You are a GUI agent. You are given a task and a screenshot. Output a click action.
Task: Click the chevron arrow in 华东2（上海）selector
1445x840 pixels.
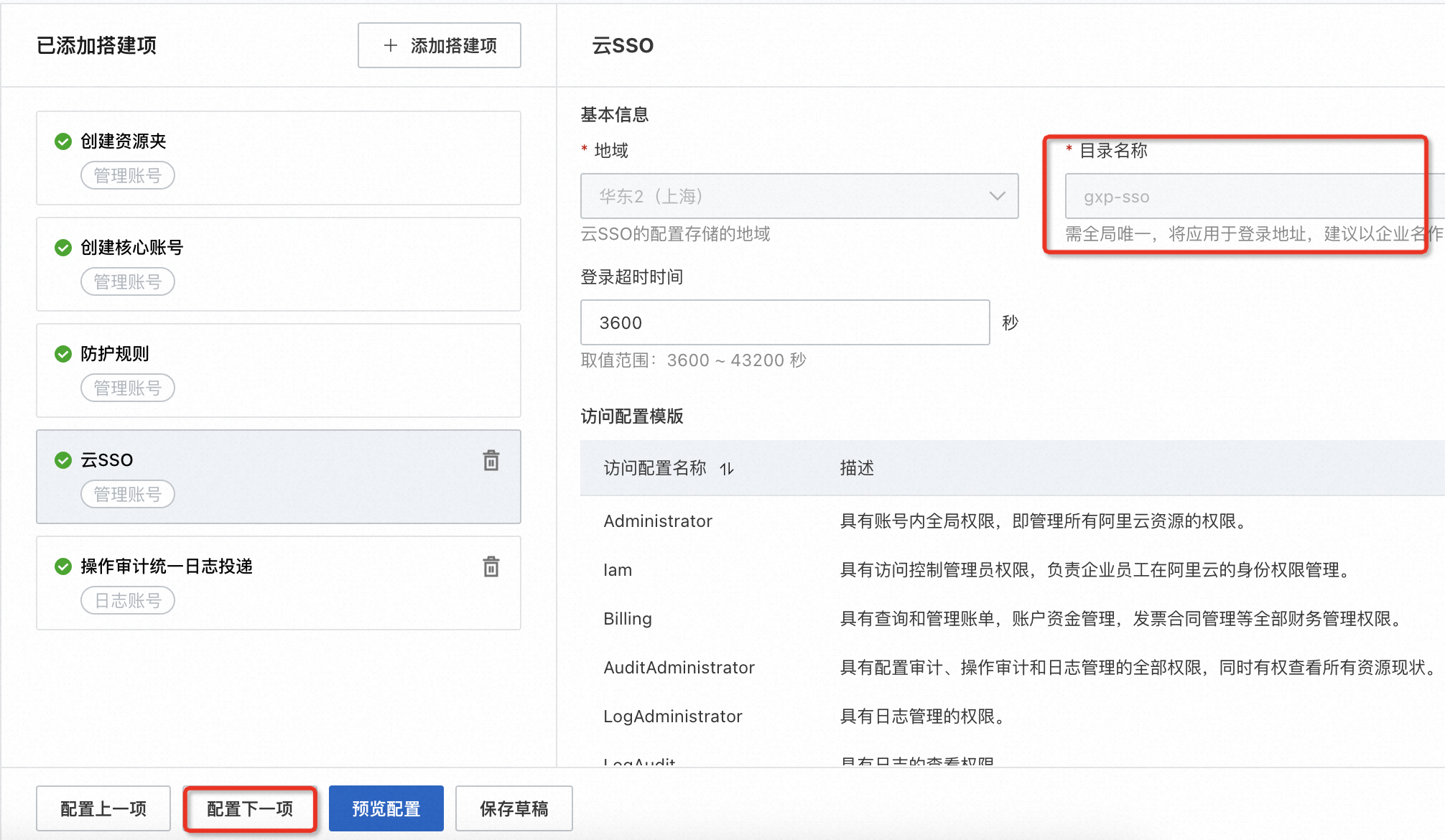pyautogui.click(x=997, y=196)
